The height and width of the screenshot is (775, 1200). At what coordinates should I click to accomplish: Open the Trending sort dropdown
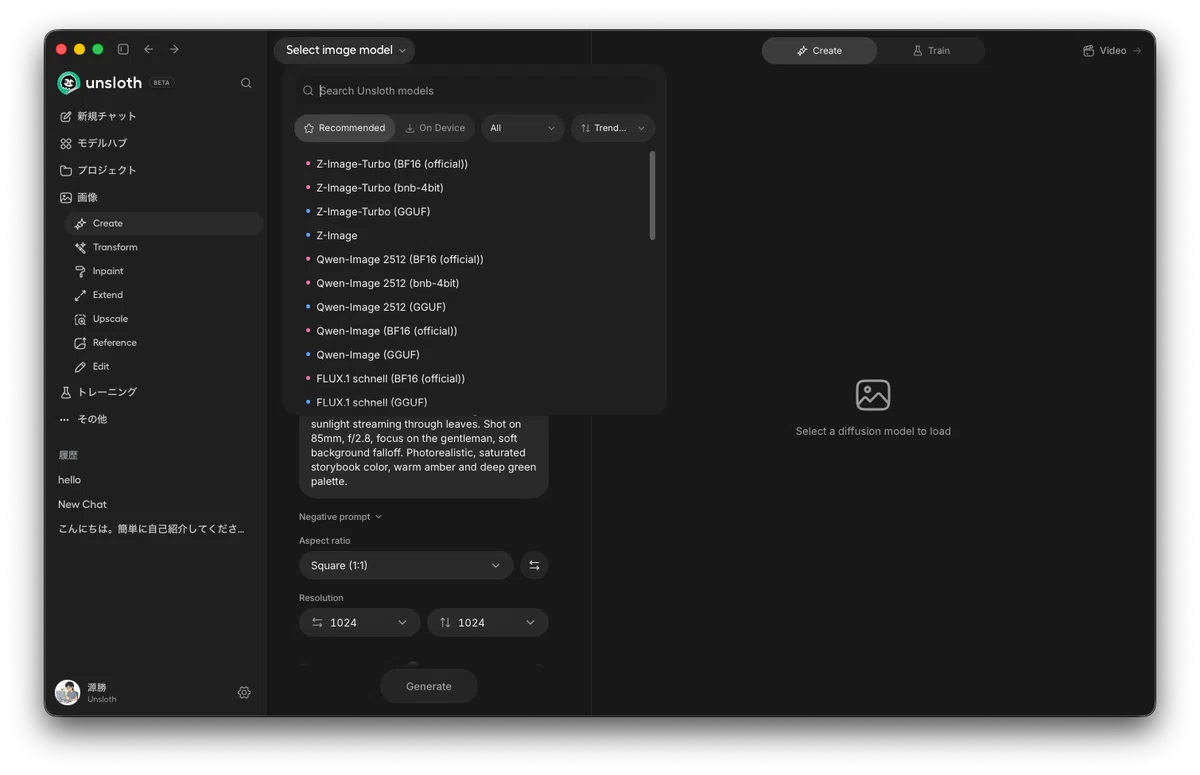click(x=613, y=128)
